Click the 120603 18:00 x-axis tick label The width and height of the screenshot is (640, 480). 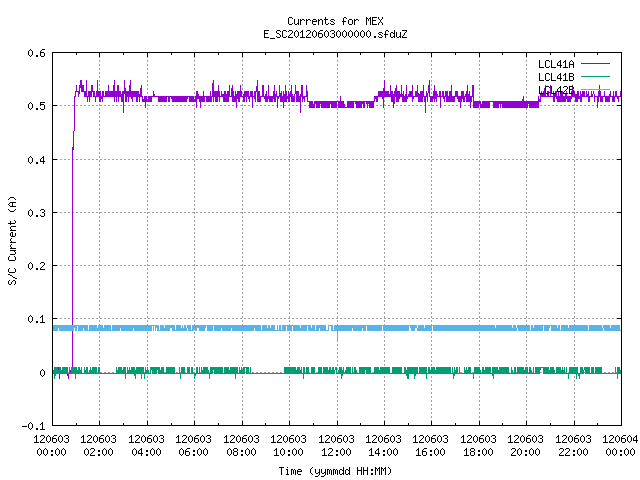478,445
